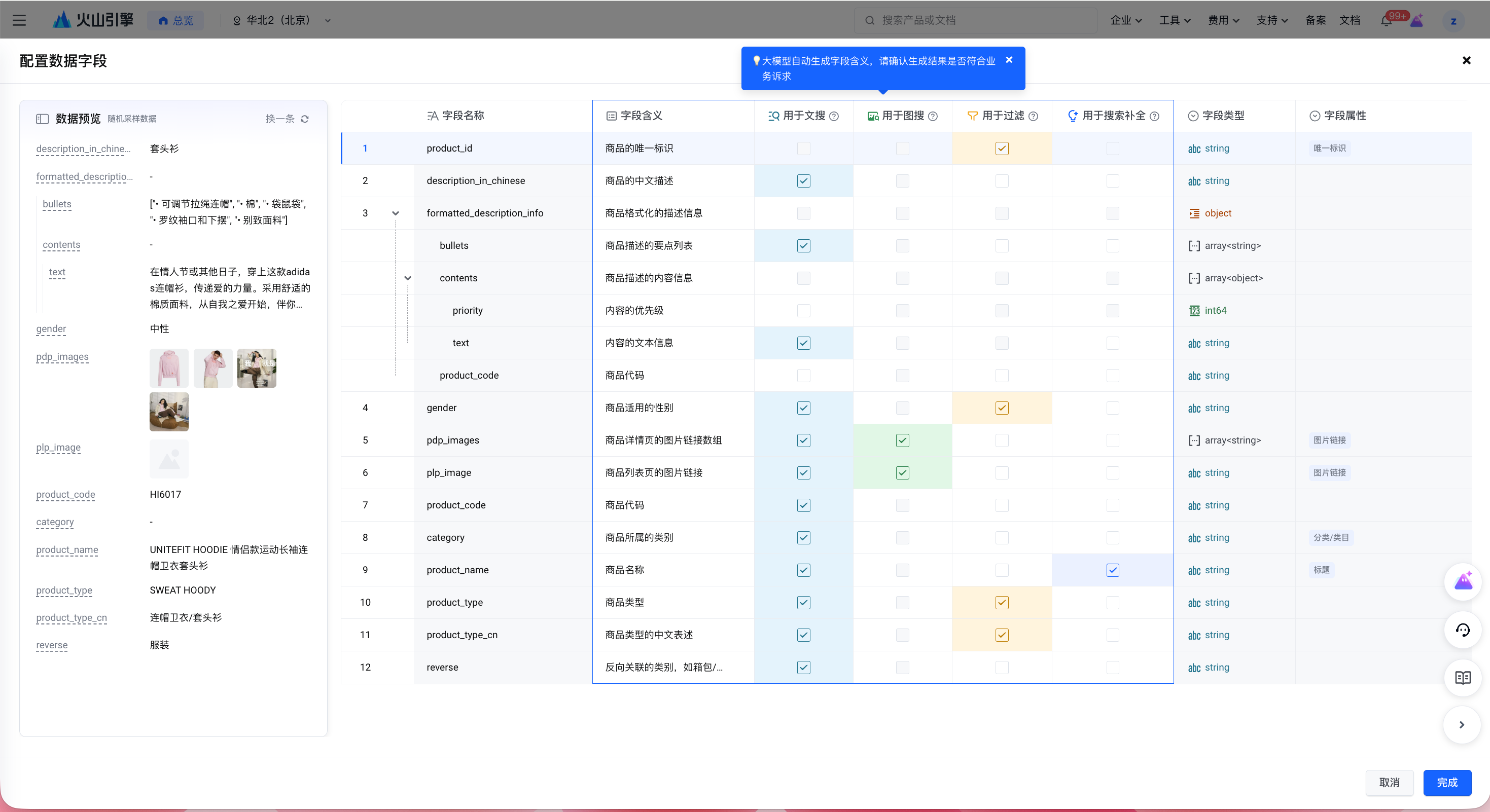Uncheck 用于图搜 for the pdp_images row

coord(902,440)
